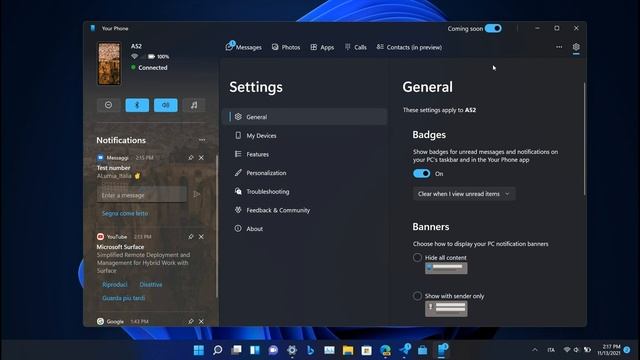Show hidden system tray icons chevron
The height and width of the screenshot is (360, 640).
coord(535,350)
